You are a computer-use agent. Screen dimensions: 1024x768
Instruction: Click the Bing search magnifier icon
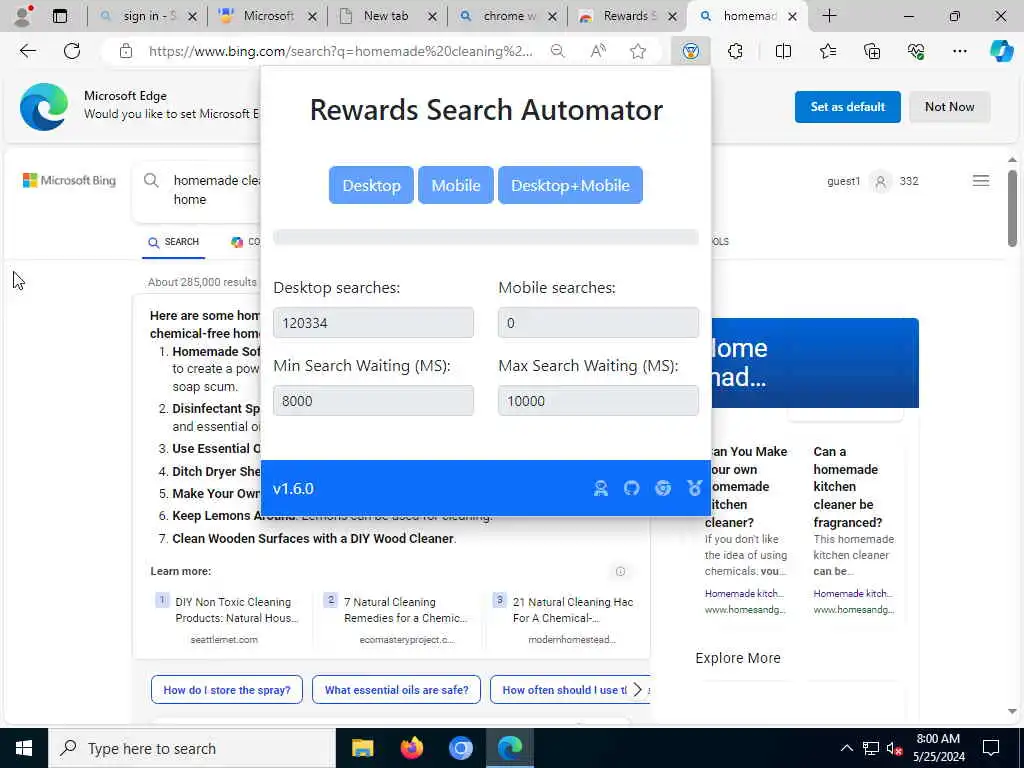151,180
